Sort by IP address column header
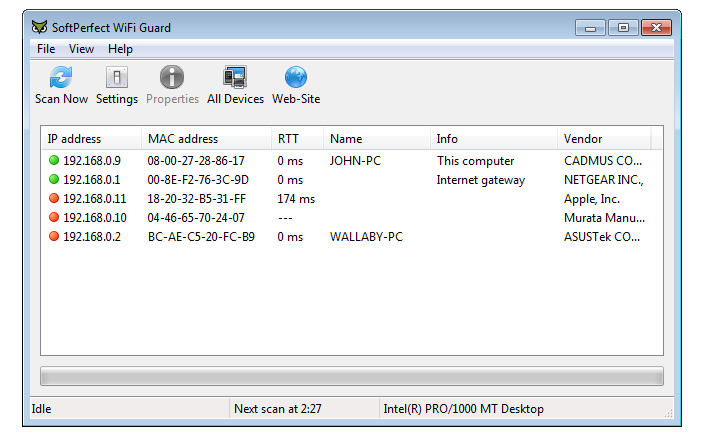 click(x=91, y=139)
